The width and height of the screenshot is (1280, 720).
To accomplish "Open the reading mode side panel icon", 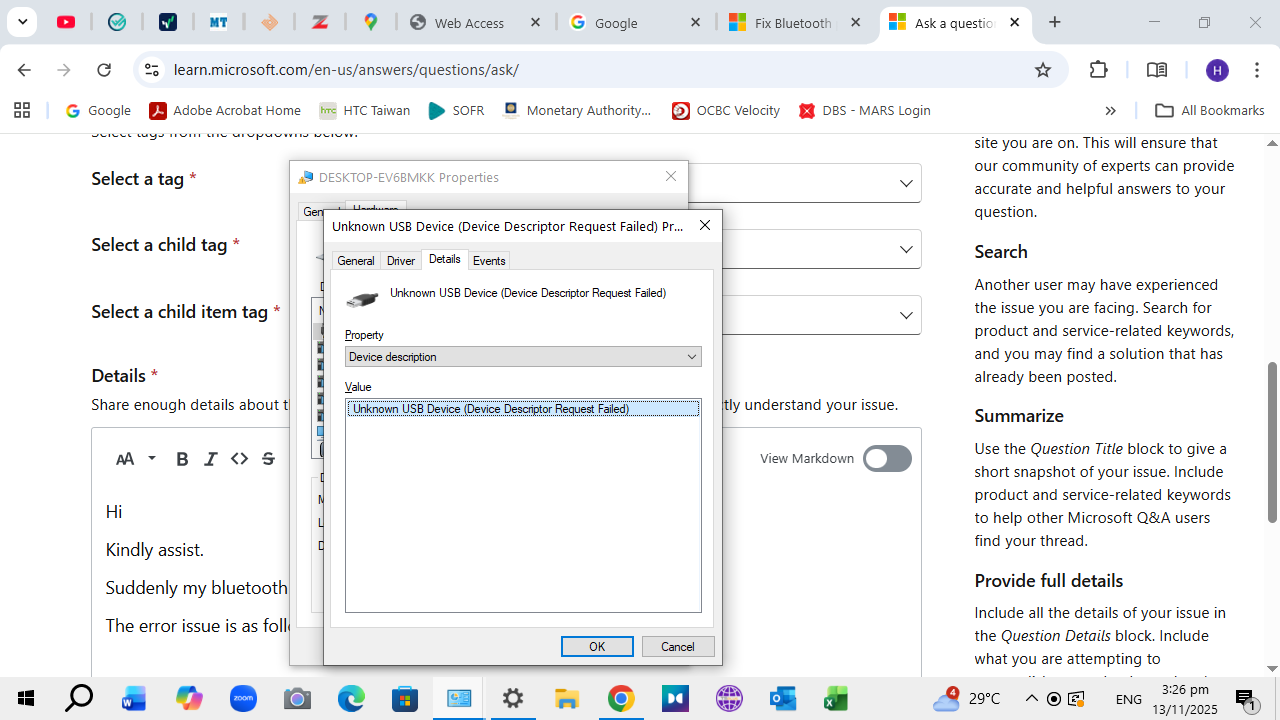I will click(1157, 70).
